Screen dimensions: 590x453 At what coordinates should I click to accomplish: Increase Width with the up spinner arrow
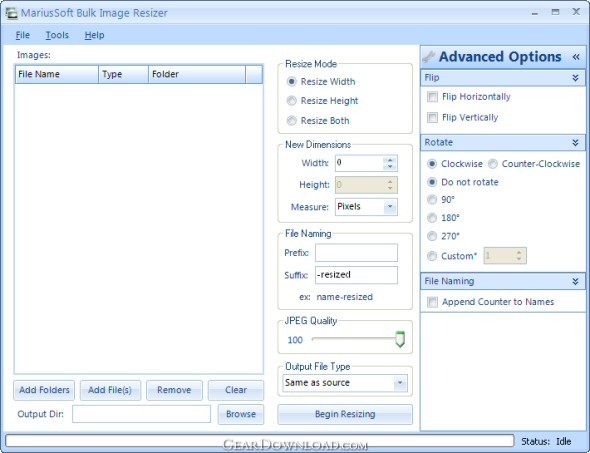point(390,160)
